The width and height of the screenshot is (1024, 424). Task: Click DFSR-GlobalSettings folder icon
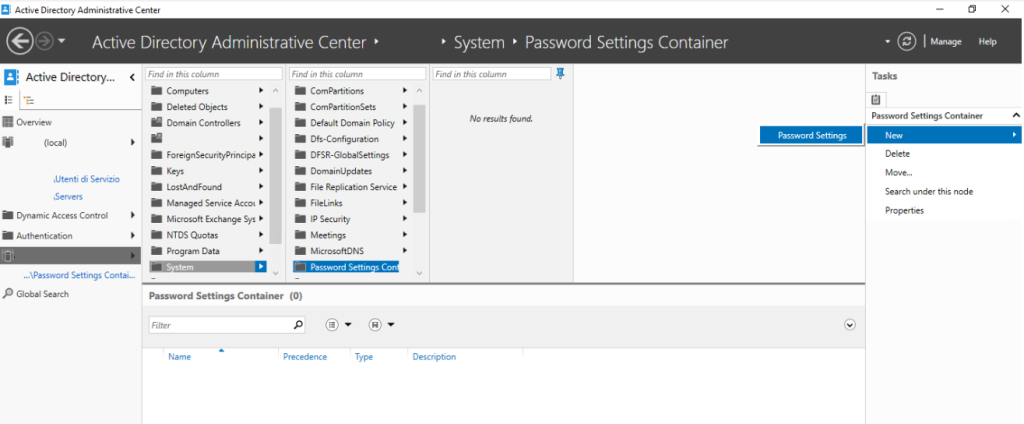click(300, 155)
